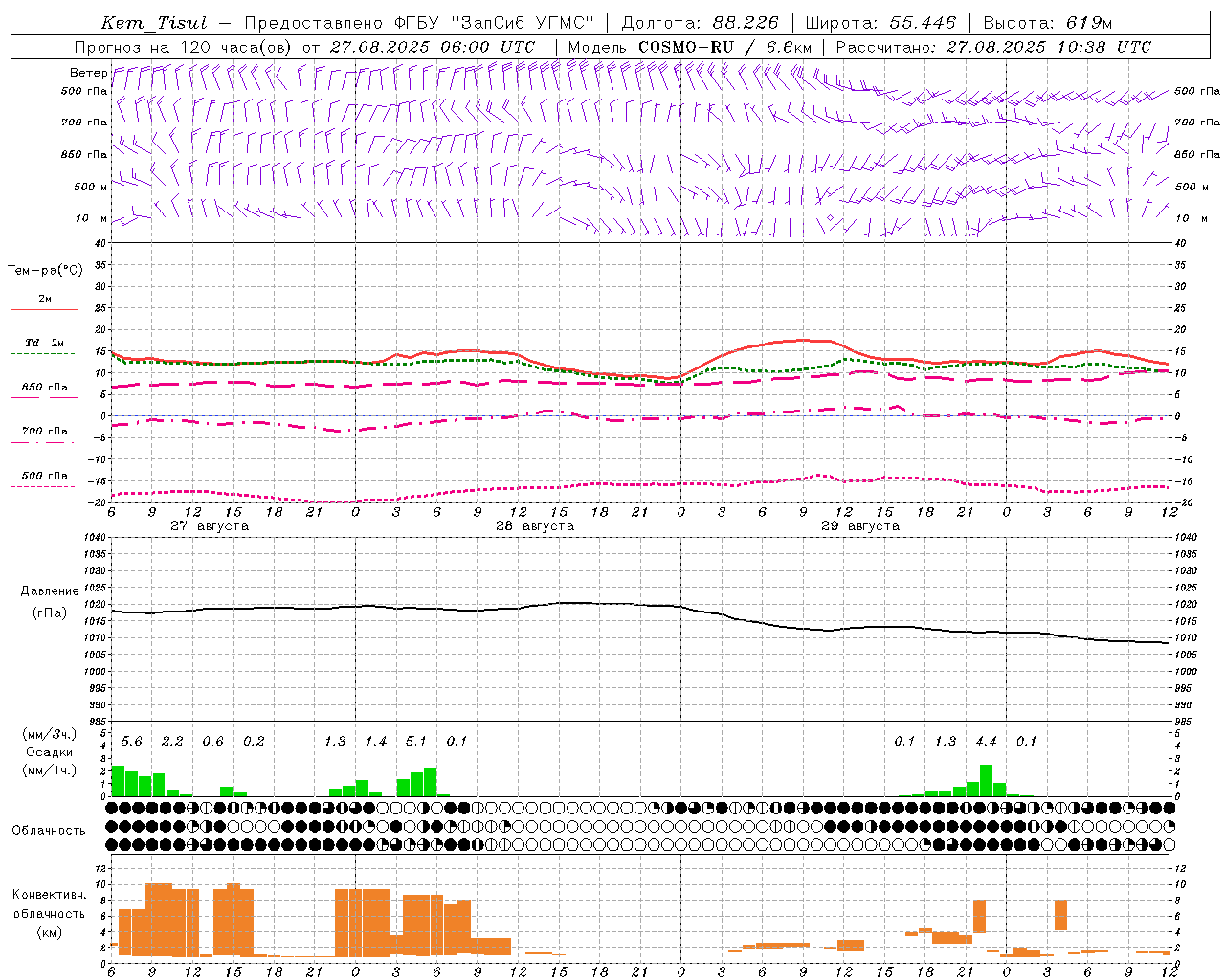The image size is (1225, 980).
Task: Click the (мм/3ч.) precipitation unit label
Action: pyautogui.click(x=49, y=735)
